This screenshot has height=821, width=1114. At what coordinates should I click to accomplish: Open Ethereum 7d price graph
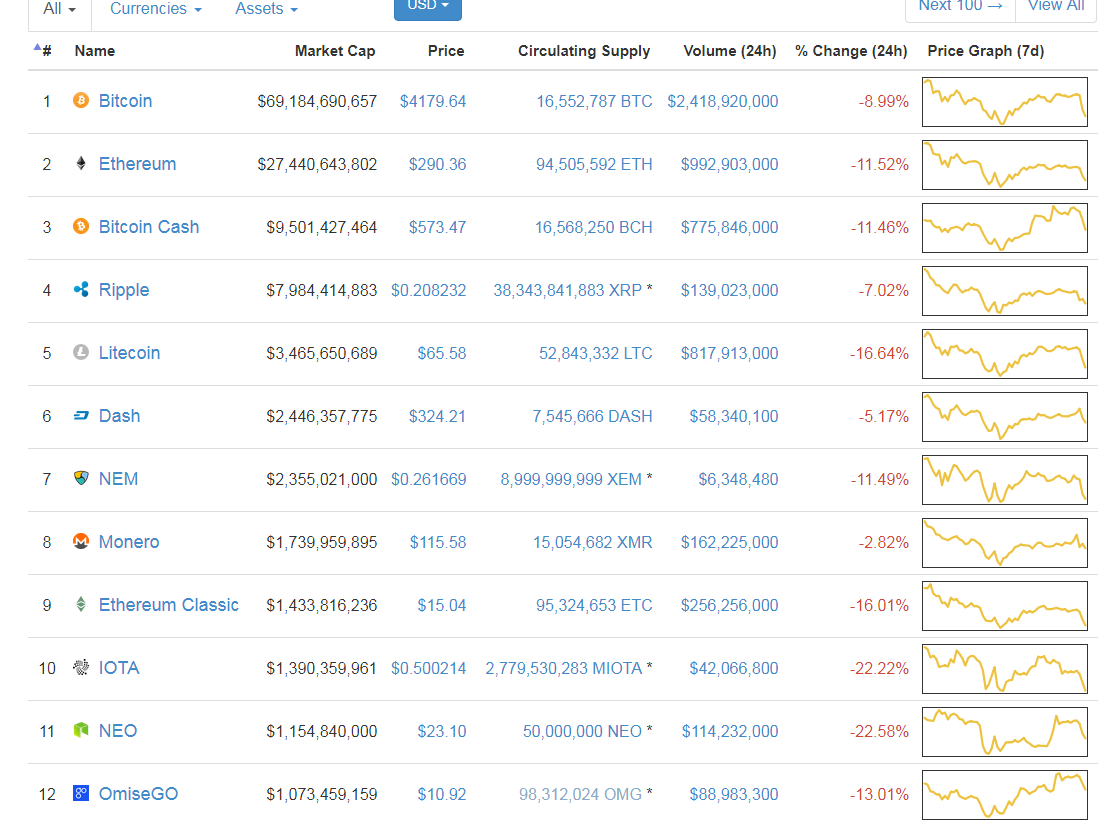pos(1005,165)
